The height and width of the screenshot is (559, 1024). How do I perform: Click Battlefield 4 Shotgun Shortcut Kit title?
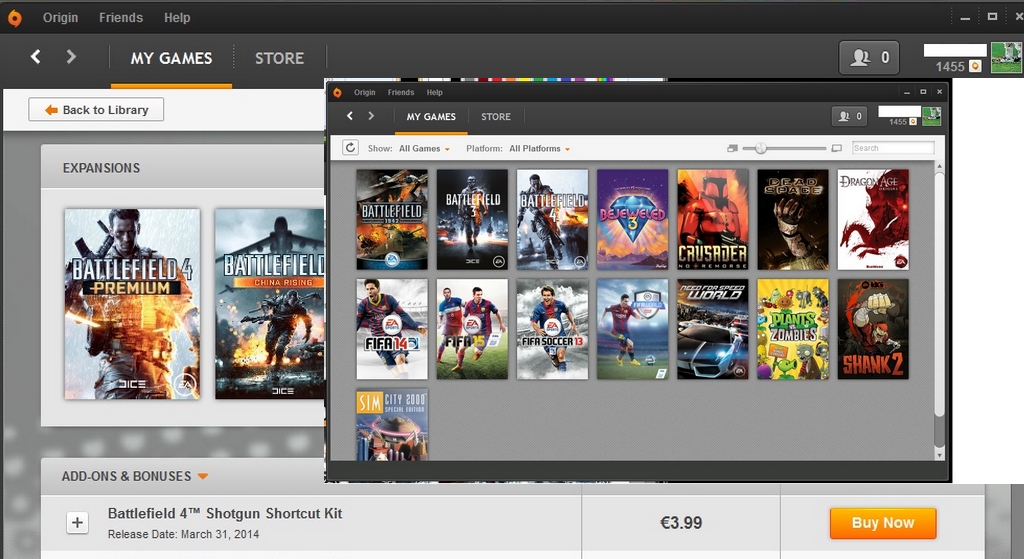click(225, 513)
